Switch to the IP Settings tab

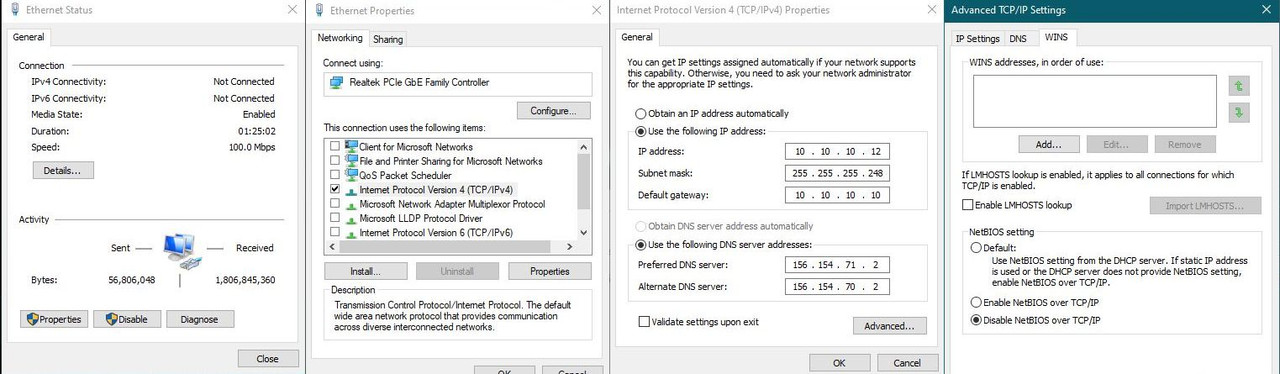978,39
